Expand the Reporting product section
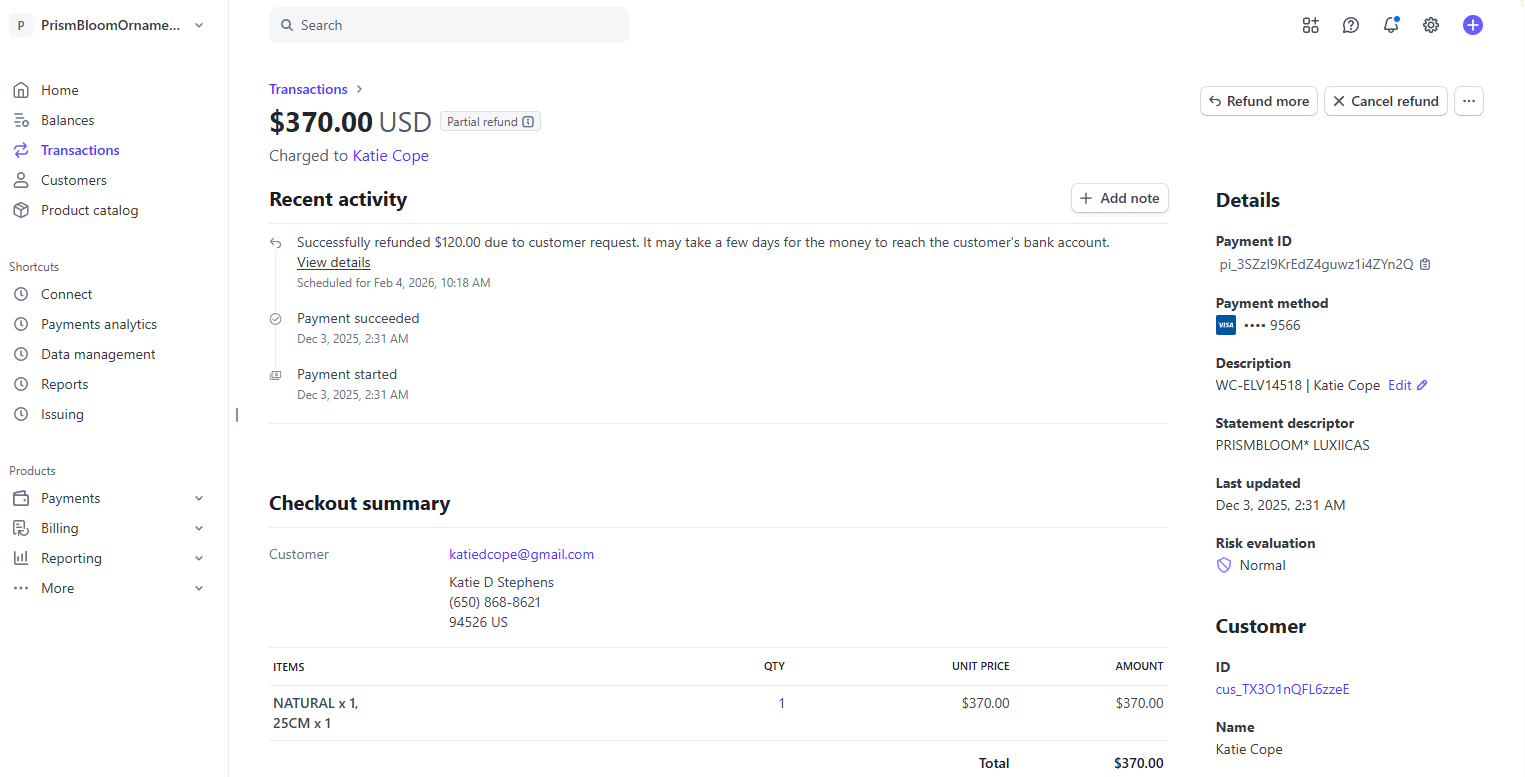Screen dimensions: 1525x777 (199, 558)
